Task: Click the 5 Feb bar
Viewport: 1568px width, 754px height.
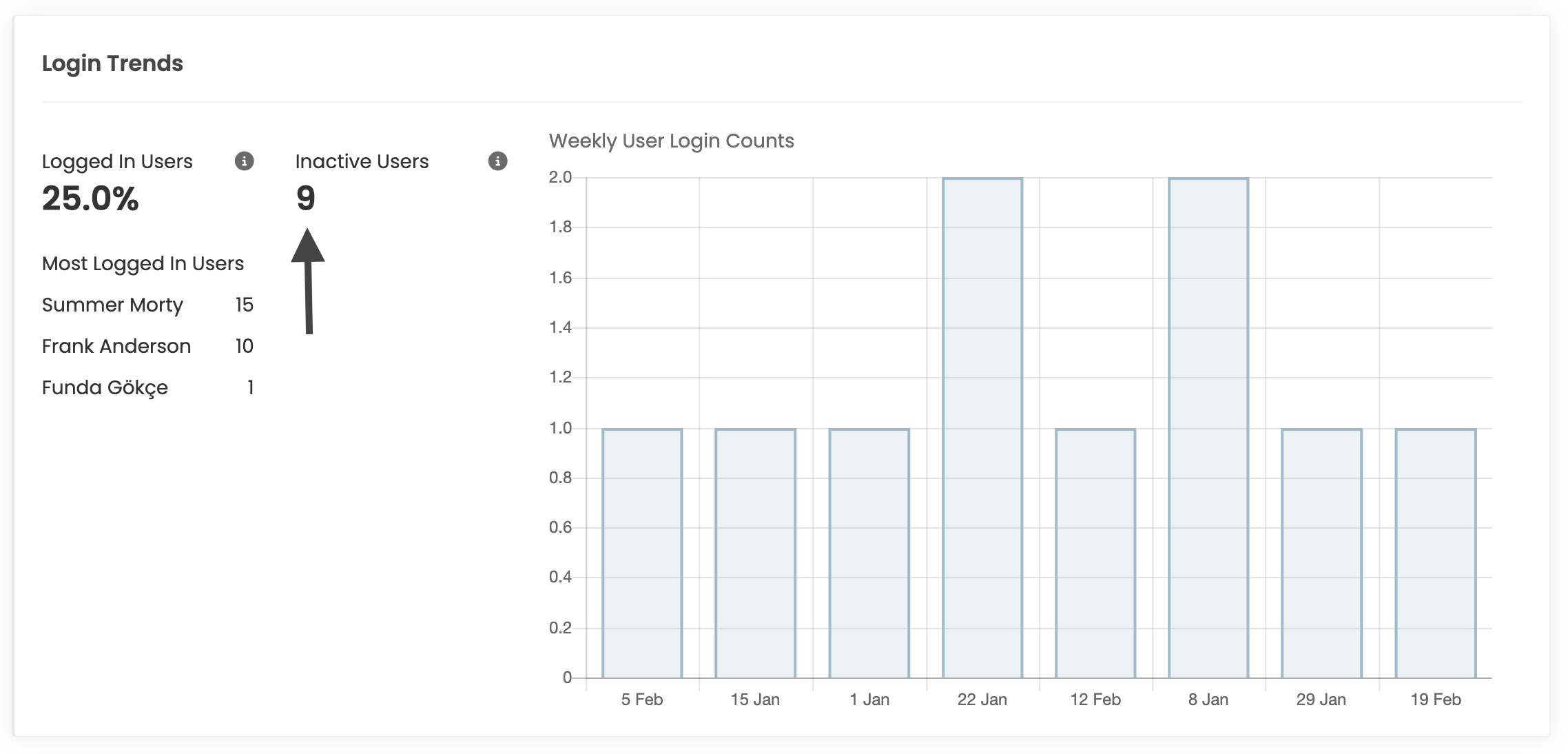Action: pos(642,553)
